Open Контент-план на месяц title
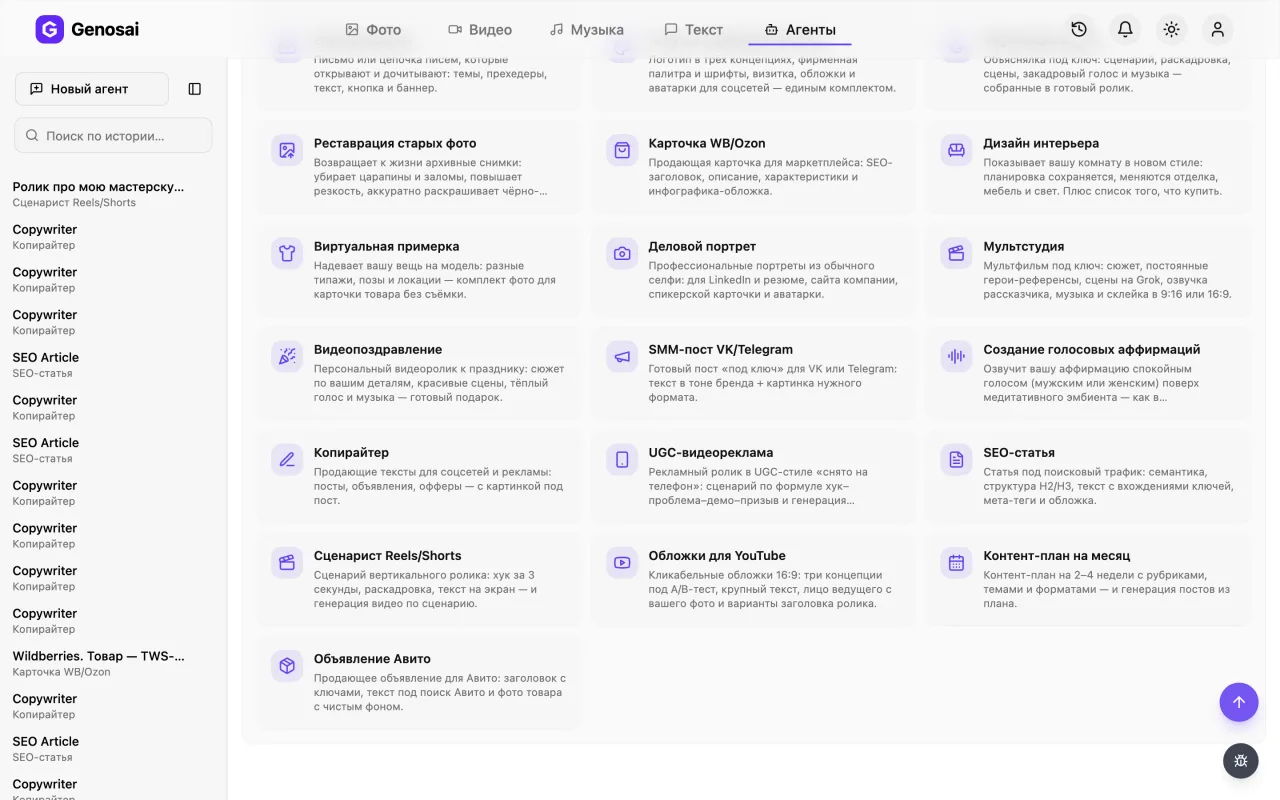This screenshot has height=800, width=1280. point(1057,555)
